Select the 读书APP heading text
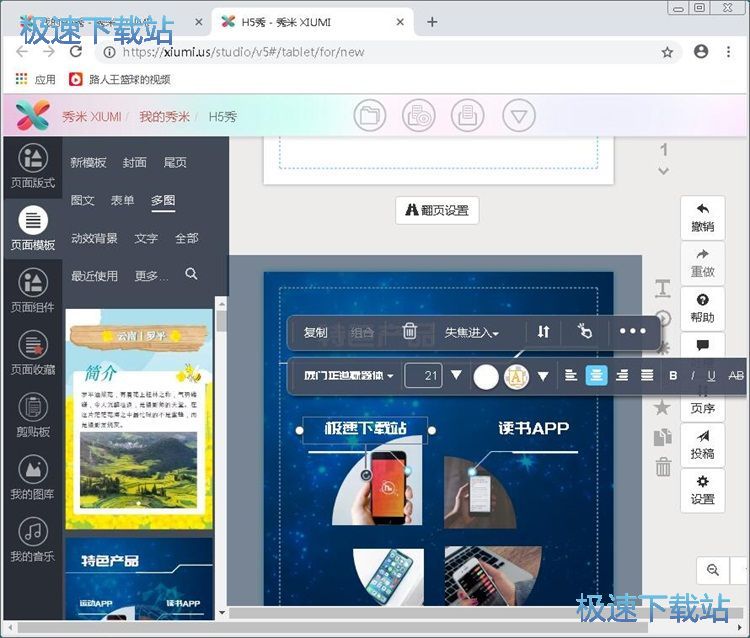This screenshot has width=750, height=638. 533,428
